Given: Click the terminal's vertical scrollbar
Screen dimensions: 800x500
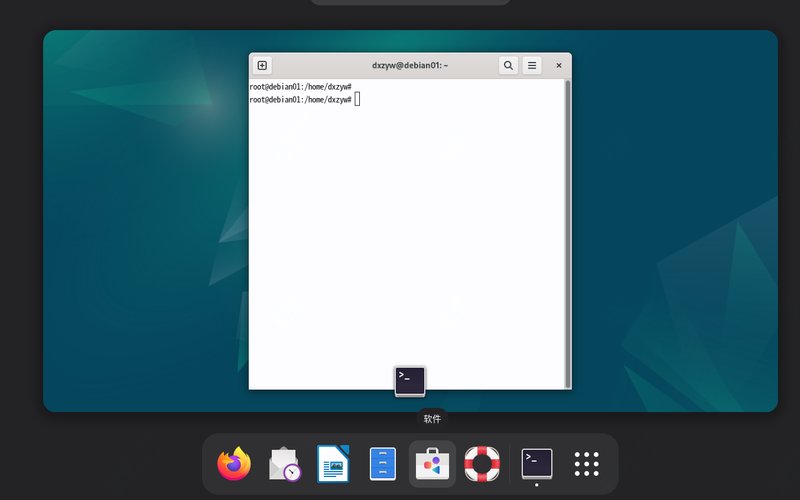Looking at the screenshot, I should [x=568, y=230].
